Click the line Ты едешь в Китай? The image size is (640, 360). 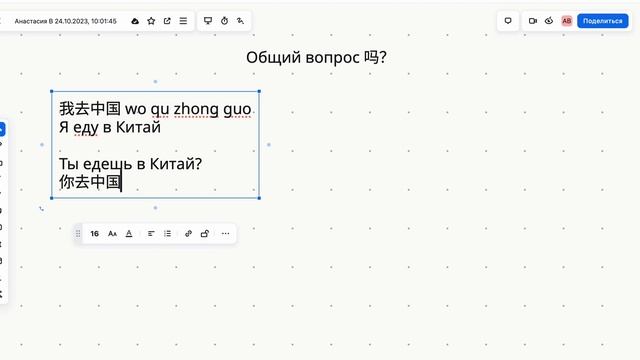131,164
